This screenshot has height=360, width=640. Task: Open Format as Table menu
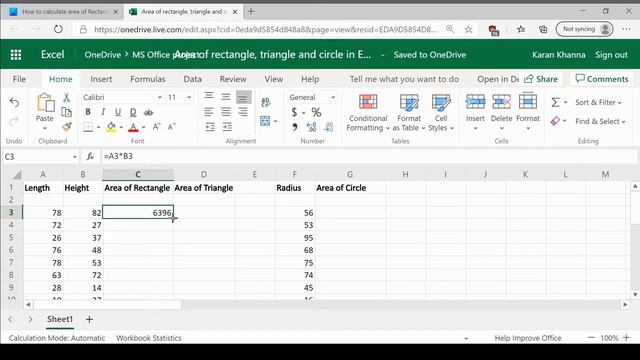(x=409, y=112)
